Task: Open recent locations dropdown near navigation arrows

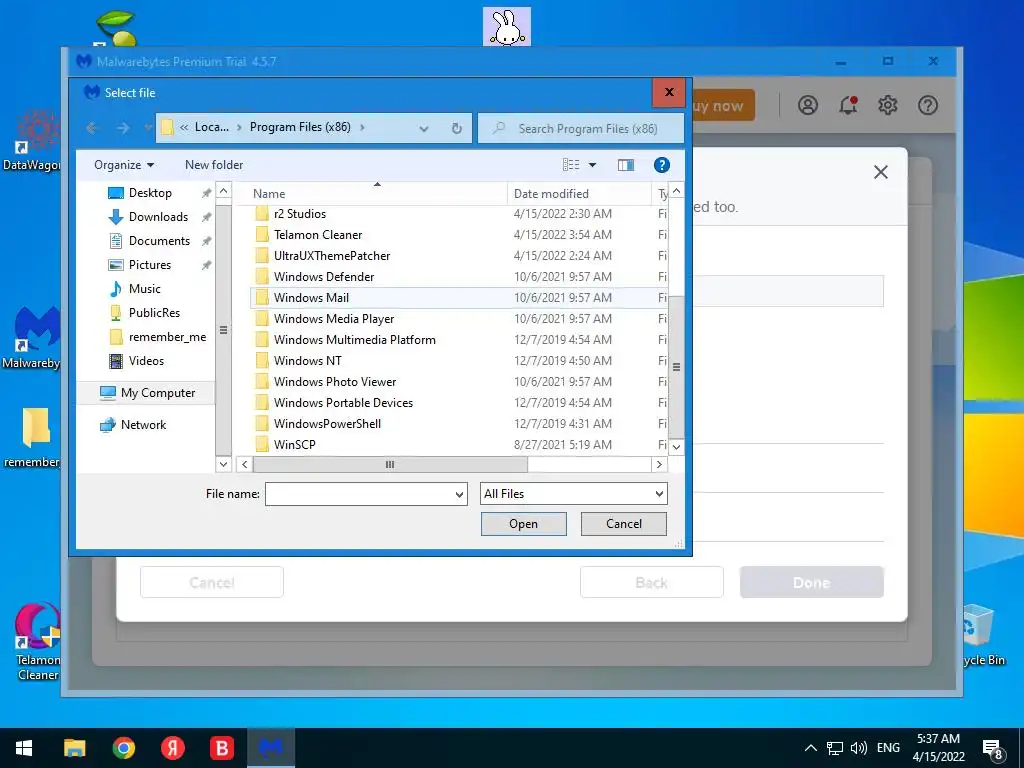Action: tap(148, 128)
